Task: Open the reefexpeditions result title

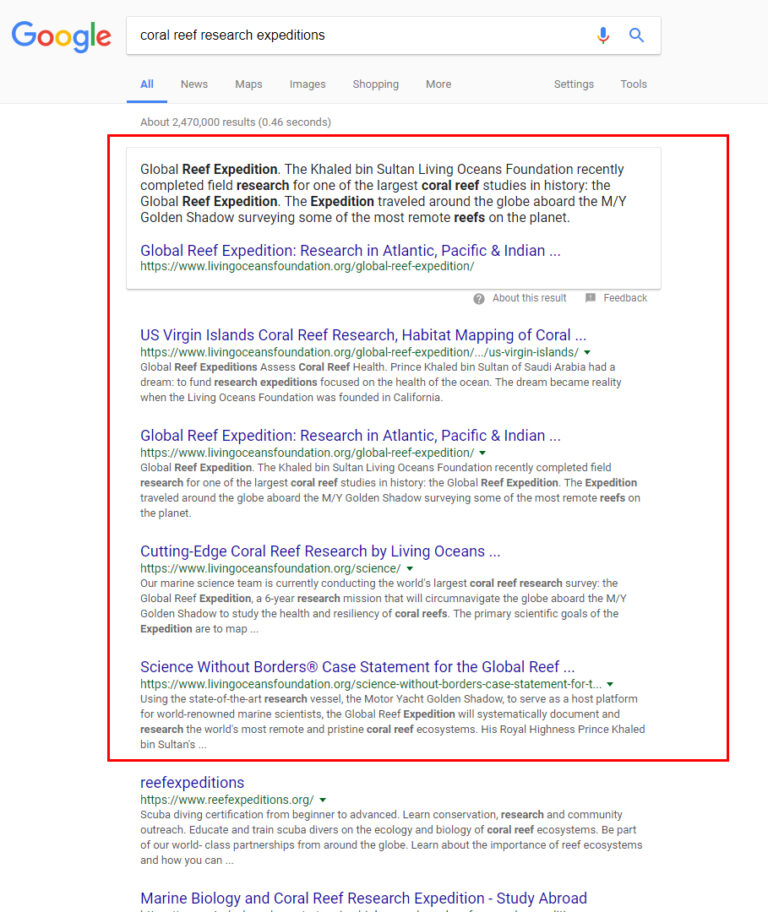Action: (x=192, y=783)
